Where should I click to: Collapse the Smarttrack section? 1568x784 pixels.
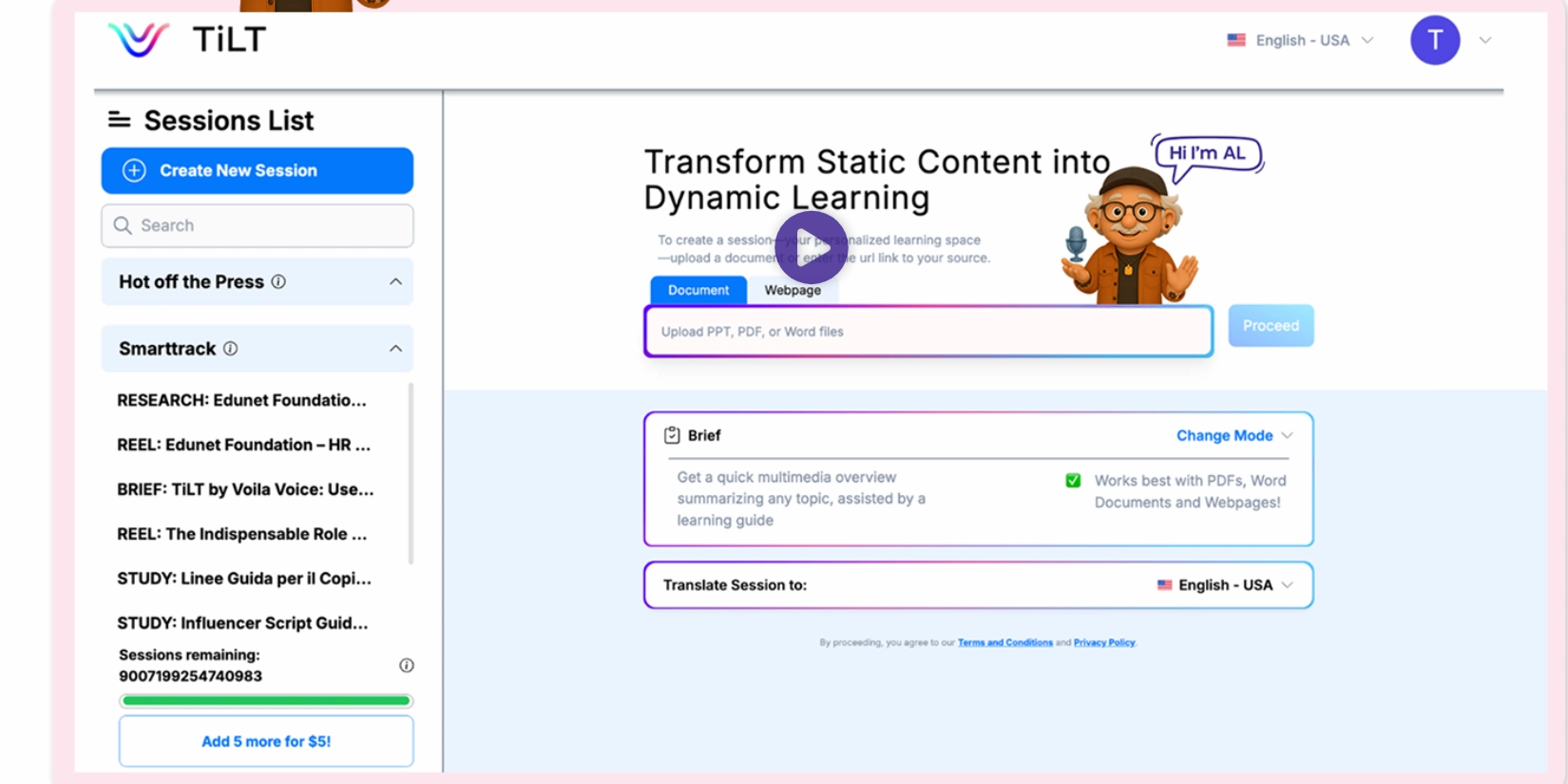pyautogui.click(x=395, y=349)
